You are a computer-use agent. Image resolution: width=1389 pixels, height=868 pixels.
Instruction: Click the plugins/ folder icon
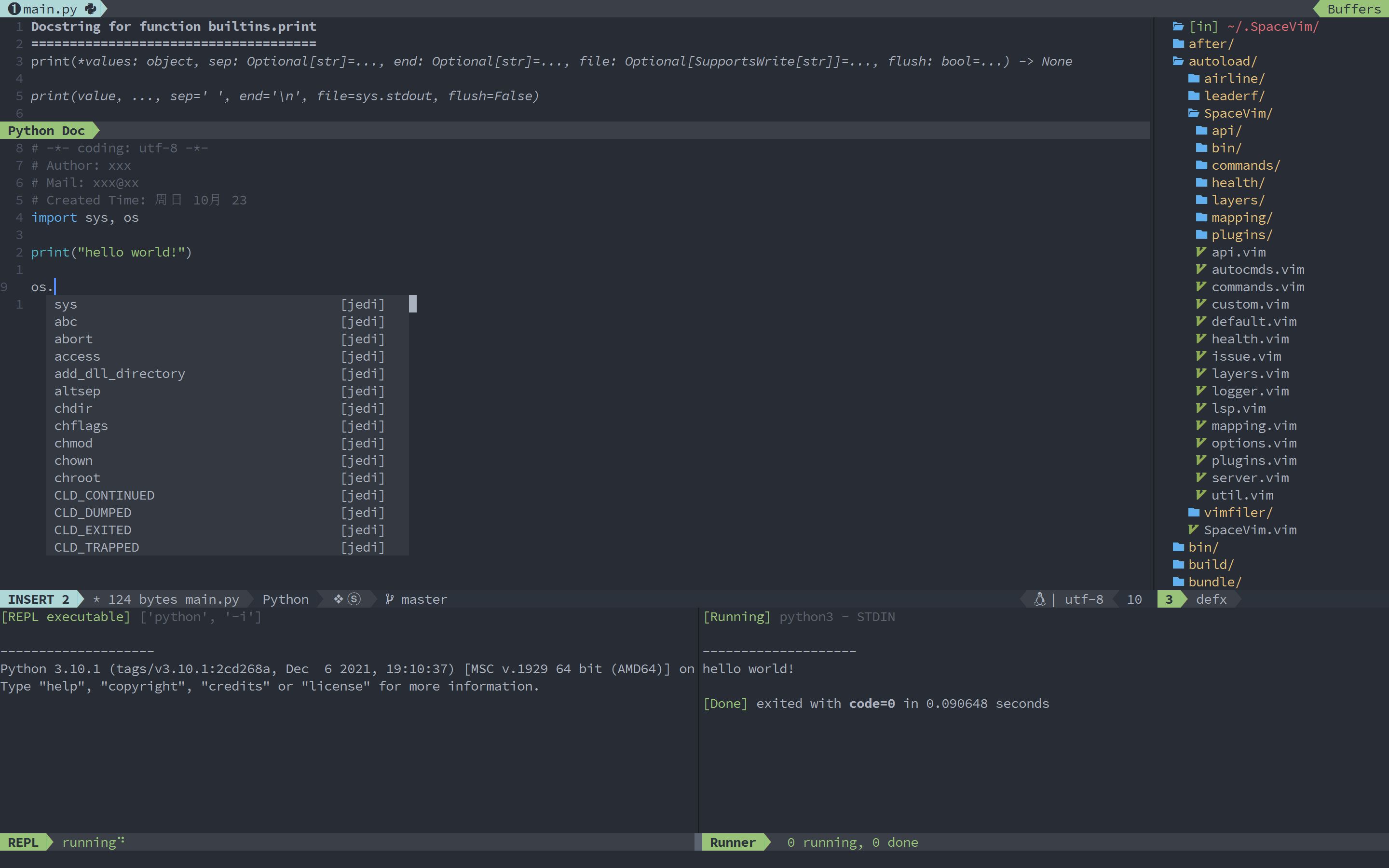coord(1201,234)
